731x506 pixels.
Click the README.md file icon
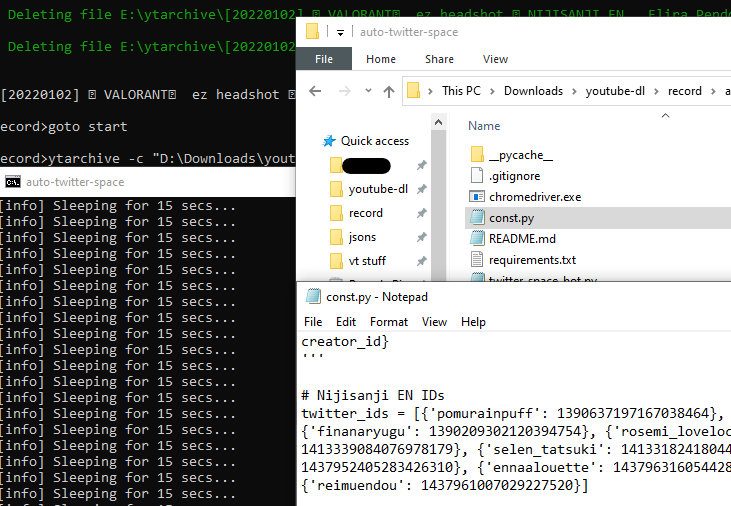pos(477,238)
